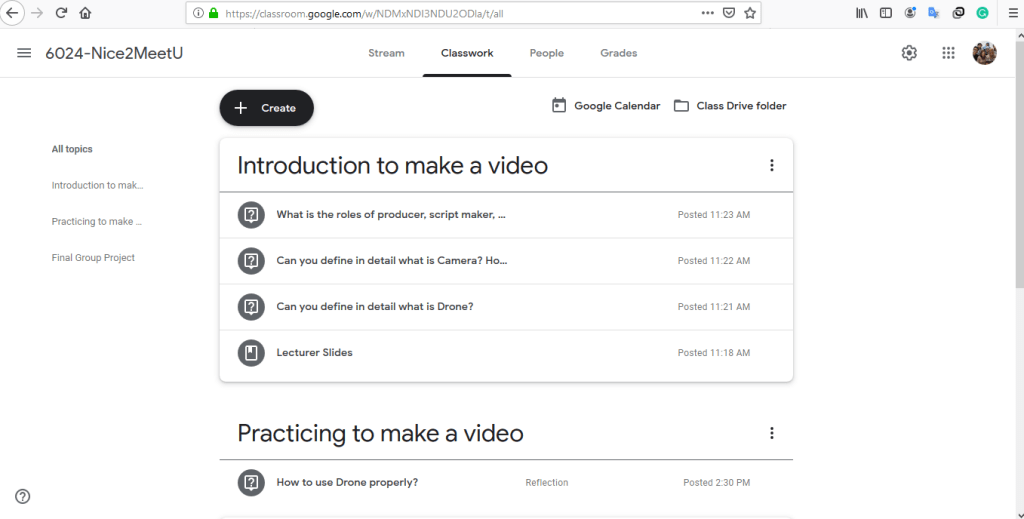
Task: Open options for Introduction to make a video
Action: point(771,166)
